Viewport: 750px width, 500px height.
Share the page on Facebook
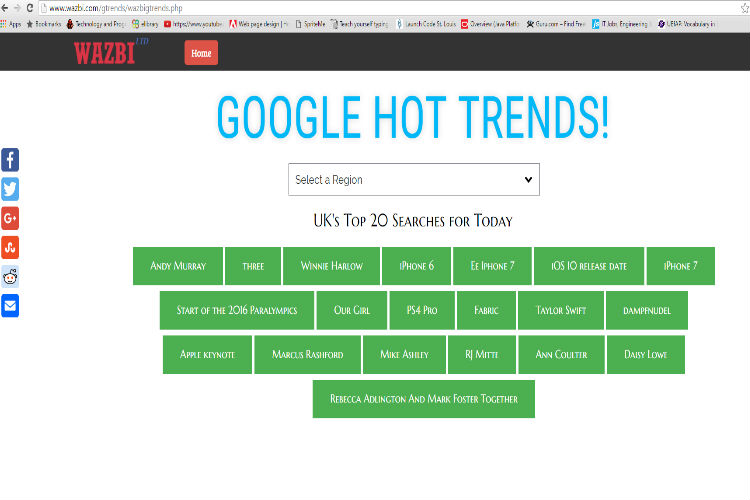10,159
